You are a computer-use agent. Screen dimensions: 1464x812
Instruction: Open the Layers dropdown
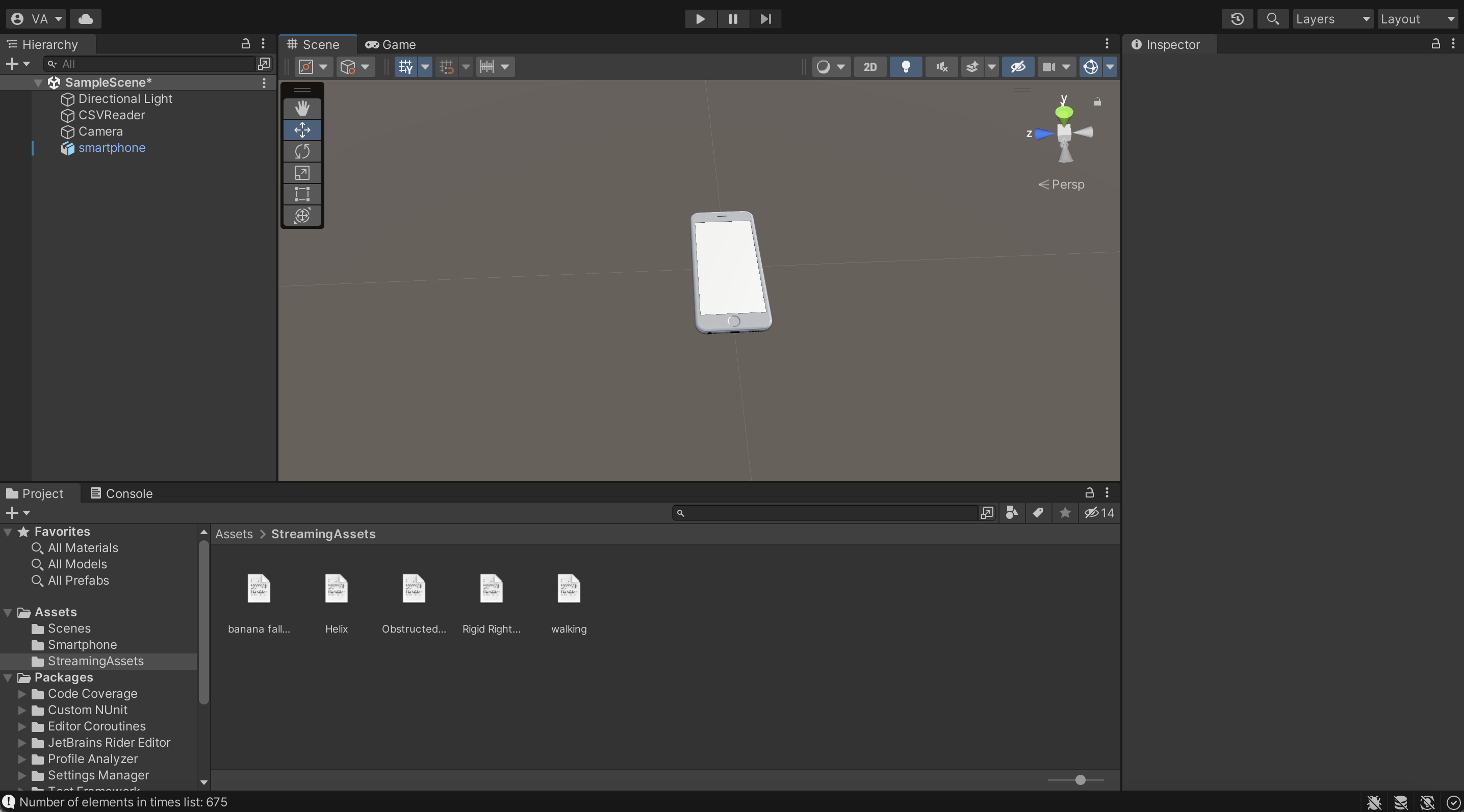pyautogui.click(x=1332, y=19)
